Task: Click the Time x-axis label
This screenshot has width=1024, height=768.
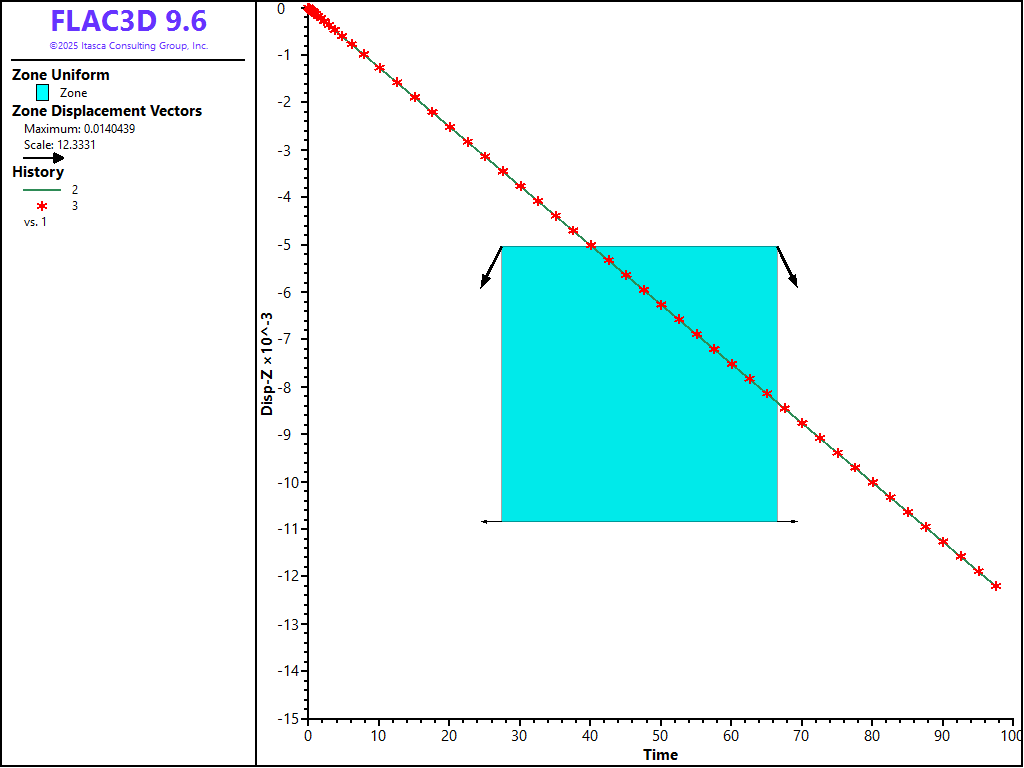Action: [660, 755]
